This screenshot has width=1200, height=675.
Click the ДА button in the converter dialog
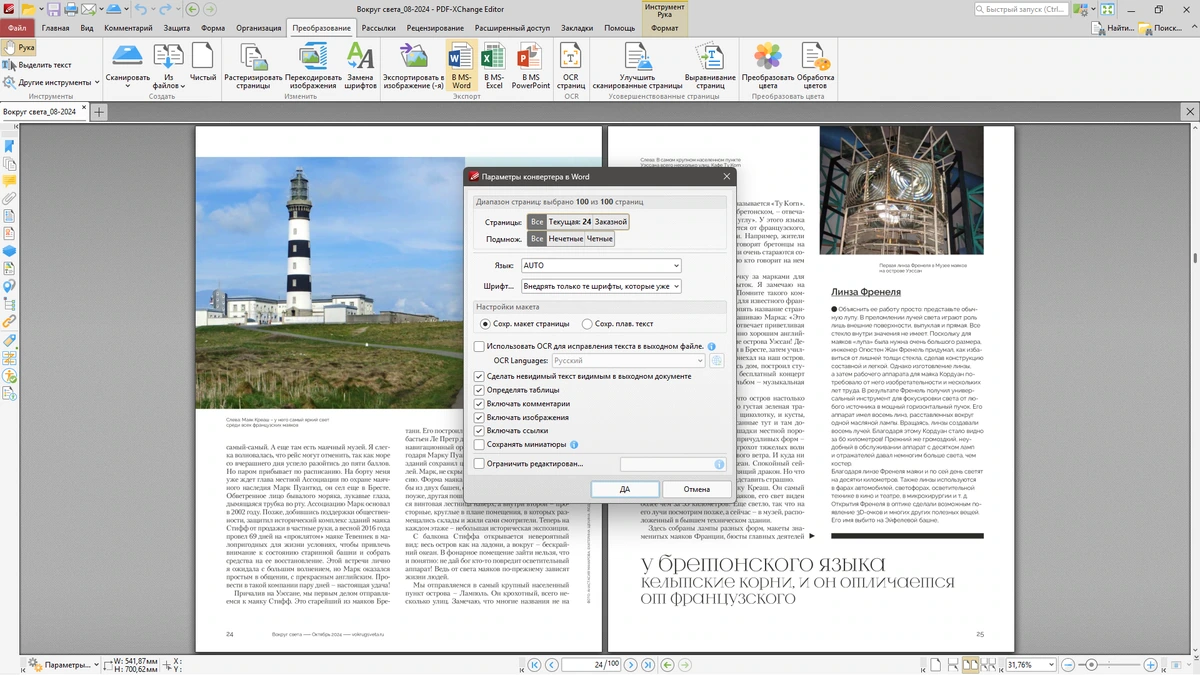[625, 489]
